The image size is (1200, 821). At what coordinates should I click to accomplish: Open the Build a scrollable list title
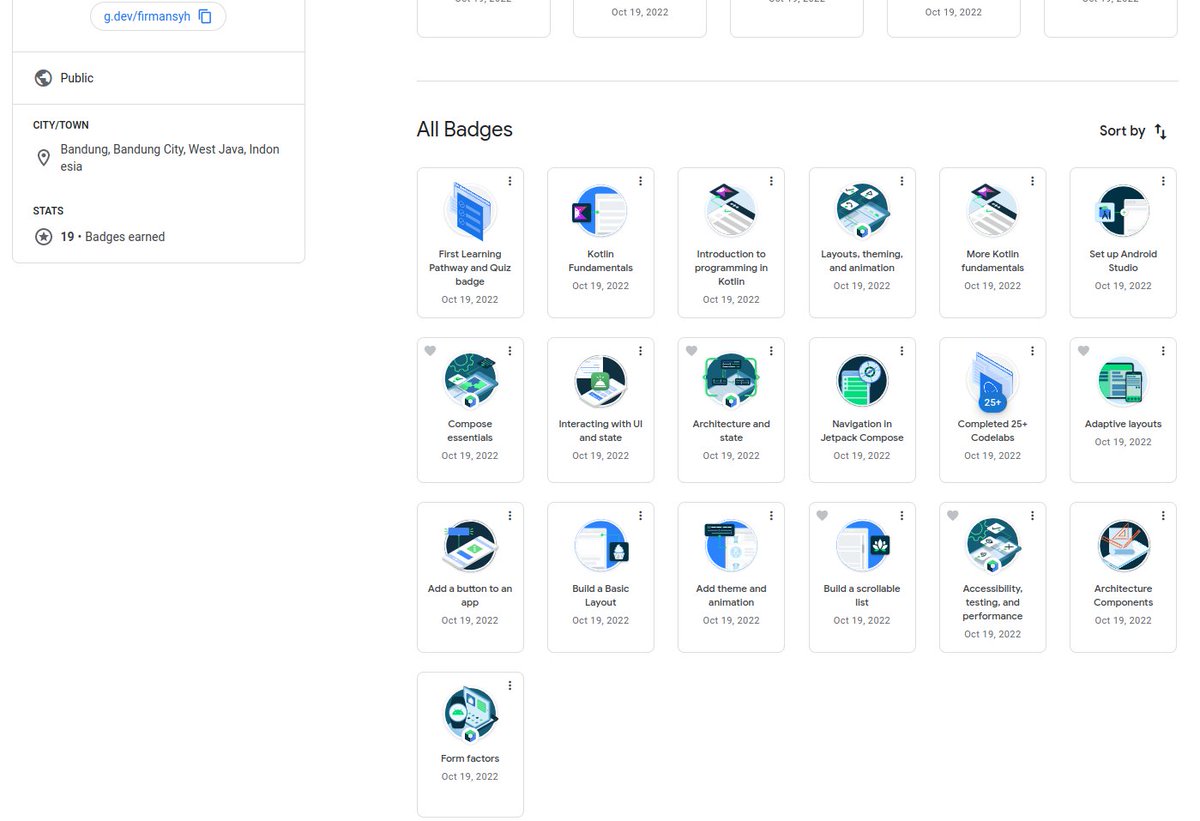tap(862, 596)
